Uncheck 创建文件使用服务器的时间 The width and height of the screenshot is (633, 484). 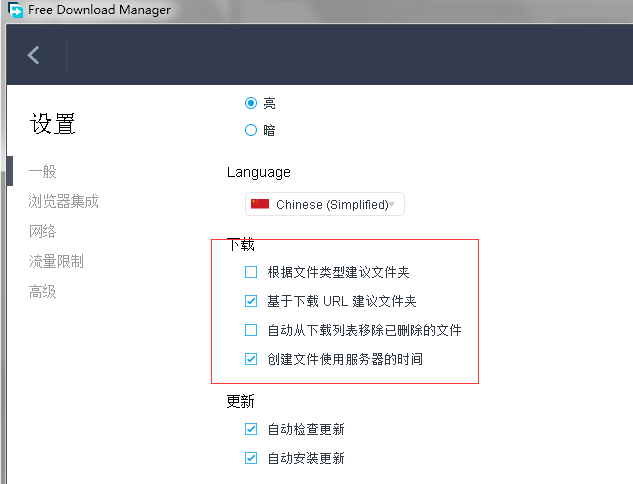coord(251,359)
